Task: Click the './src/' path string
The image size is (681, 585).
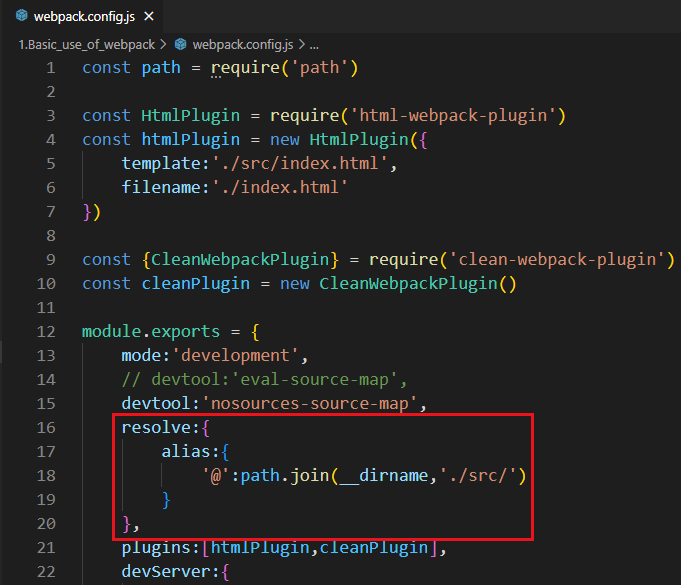Action: pos(478,476)
